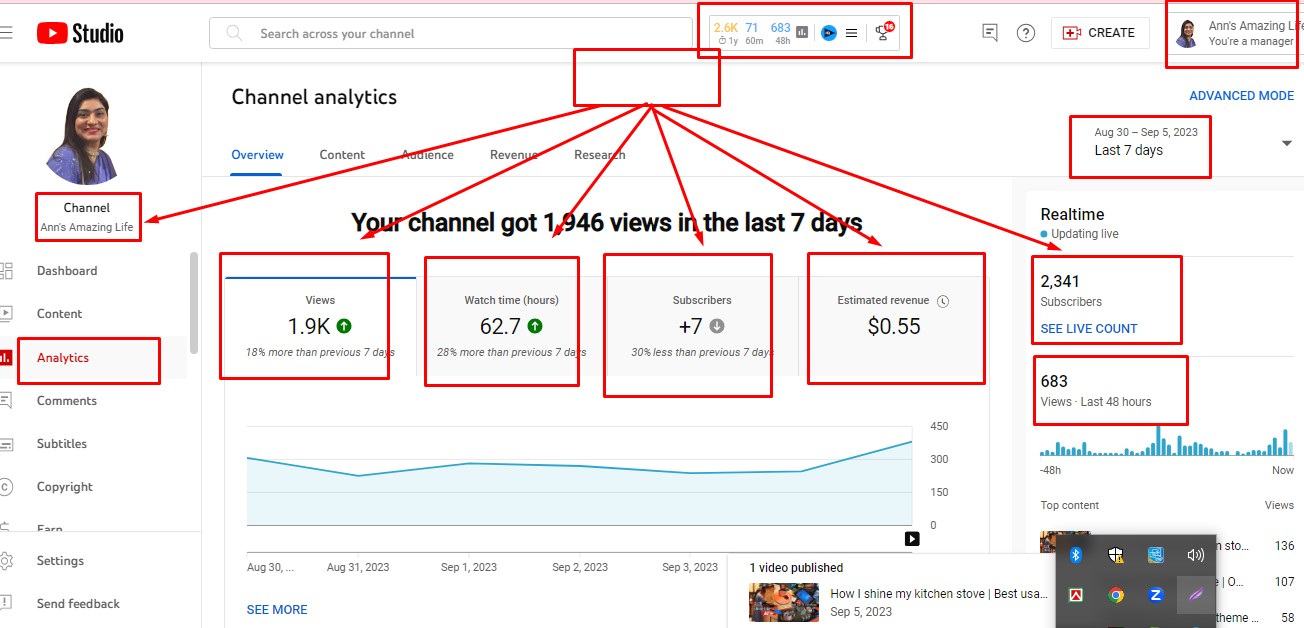
Task: Click the search across your channel field
Action: click(450, 33)
